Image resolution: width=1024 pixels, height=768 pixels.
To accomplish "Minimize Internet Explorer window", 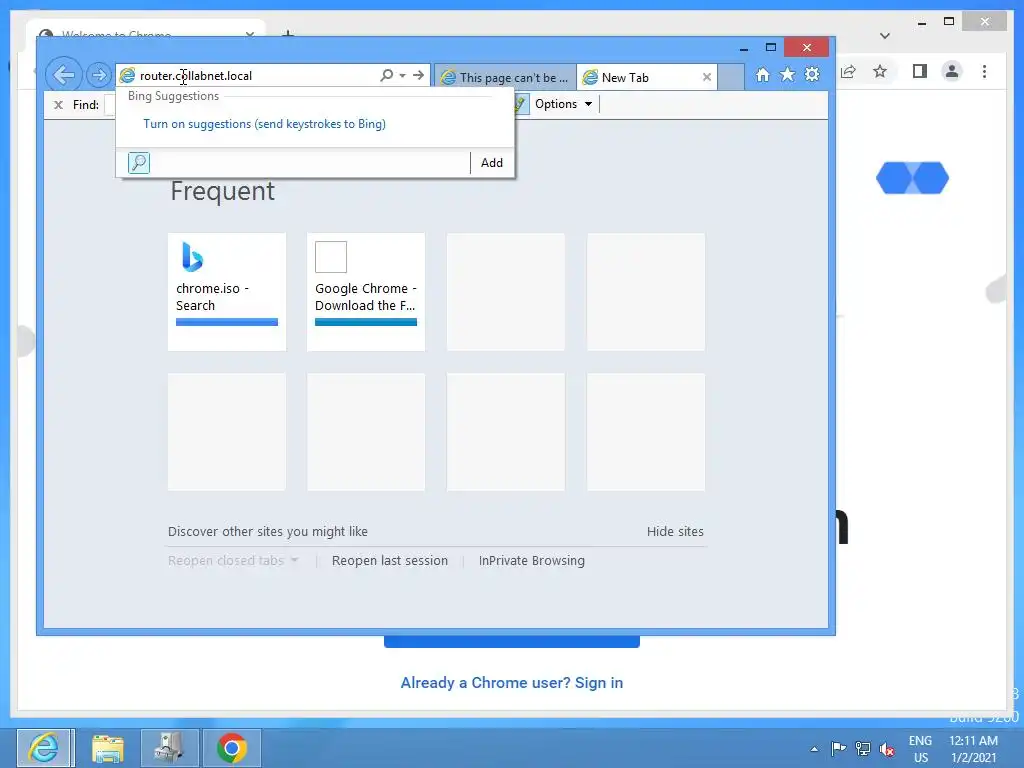I will [x=744, y=48].
